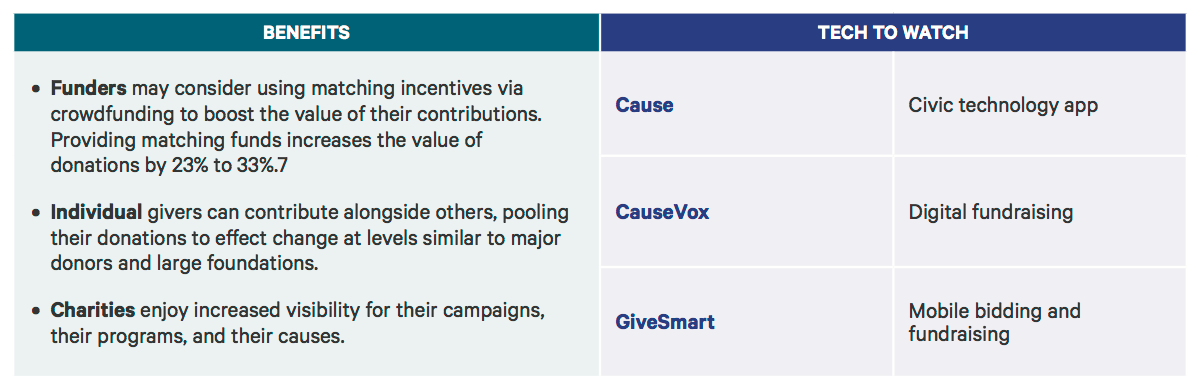
Task: Open the Cause link
Action: pyautogui.click(x=644, y=105)
